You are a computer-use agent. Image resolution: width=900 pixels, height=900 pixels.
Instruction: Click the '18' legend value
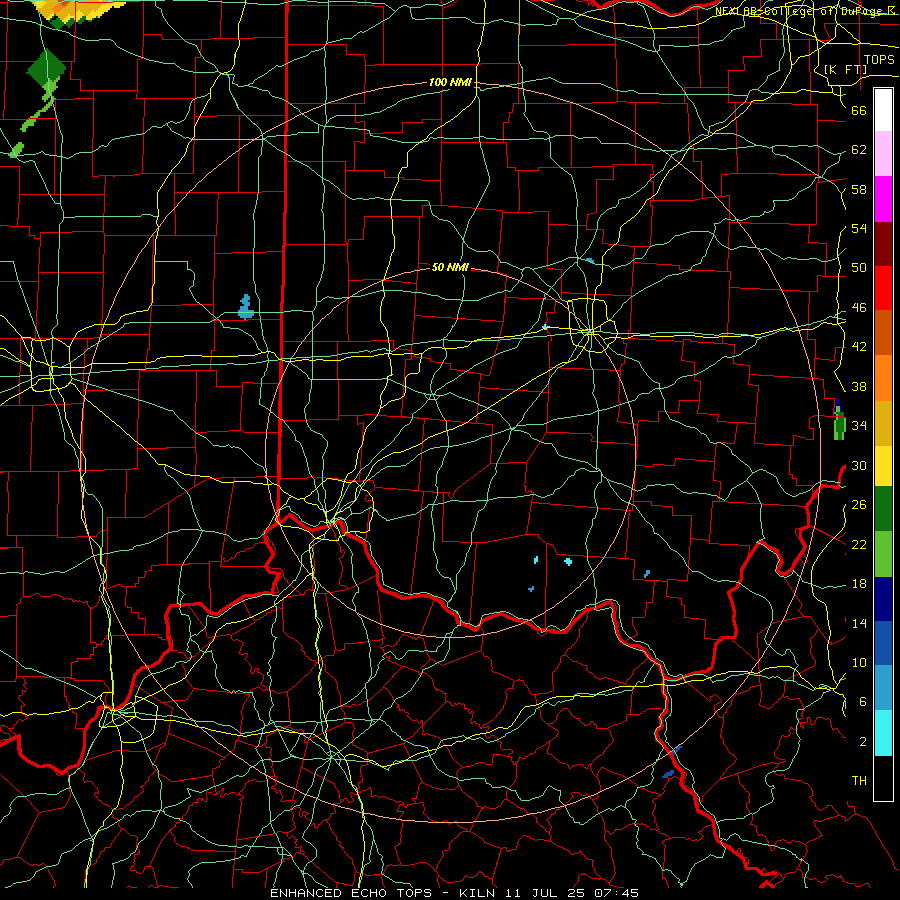(x=859, y=584)
